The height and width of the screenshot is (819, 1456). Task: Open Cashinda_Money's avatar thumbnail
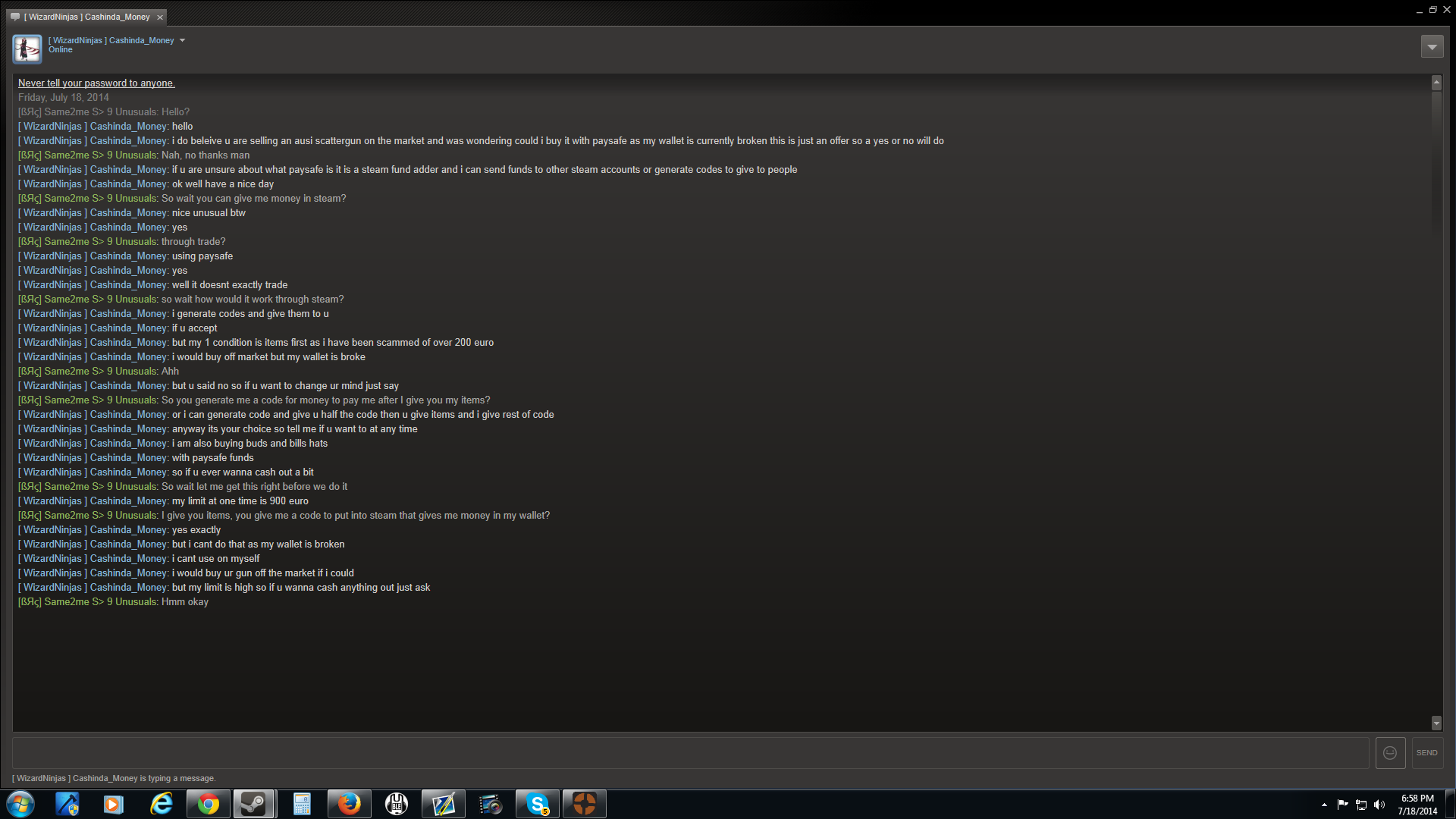(27, 49)
